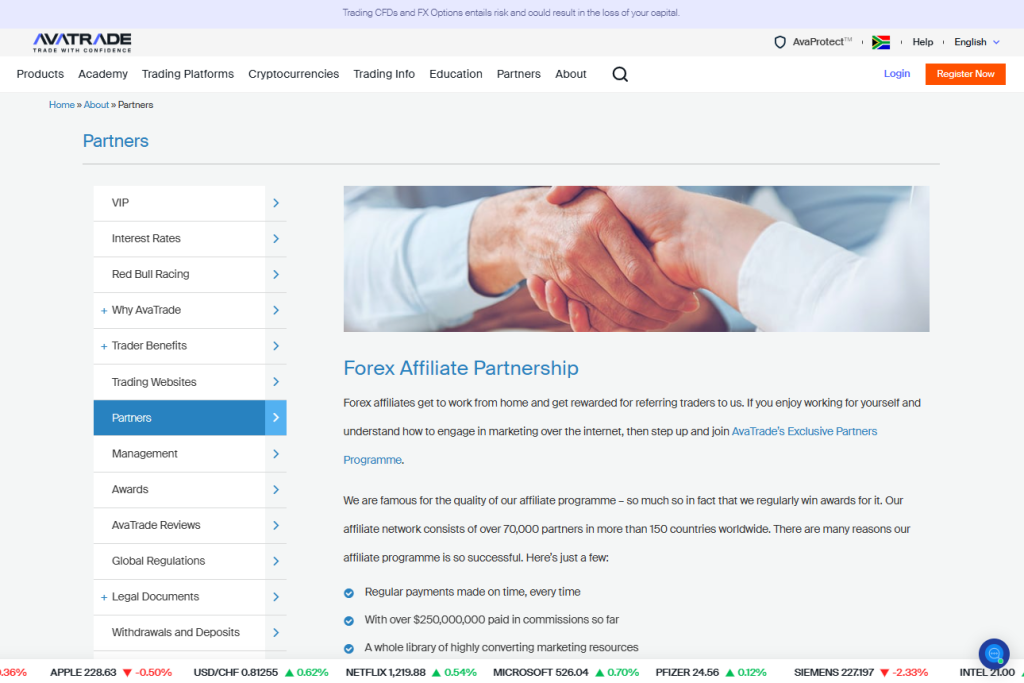Click the Login link
The width and height of the screenshot is (1024, 683).
coord(896,74)
